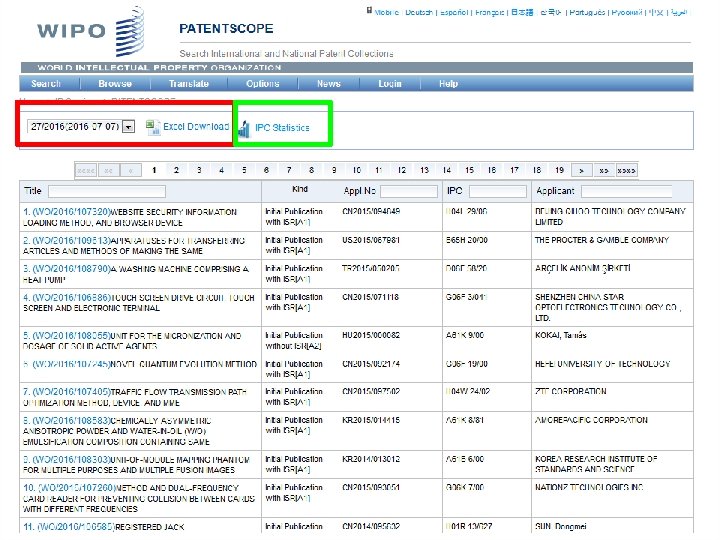
Task: Click the >>>> last page button
Action: 626,170
